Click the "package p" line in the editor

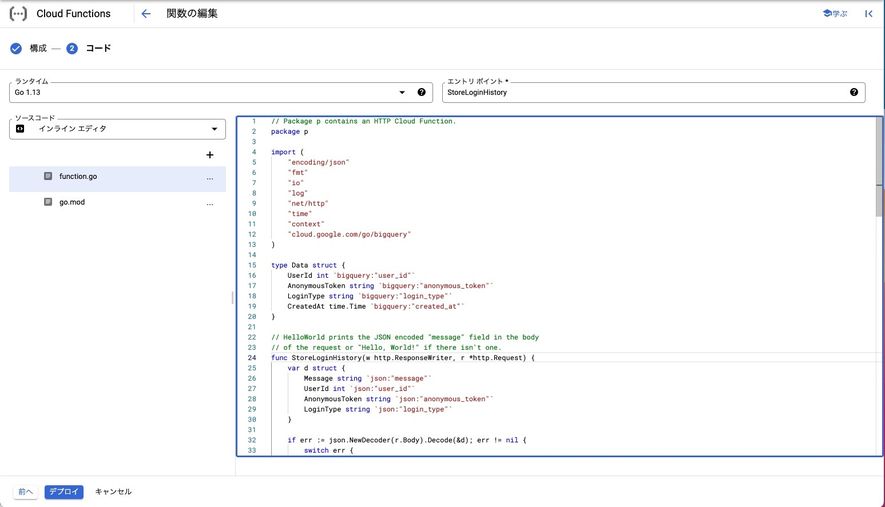pos(290,132)
